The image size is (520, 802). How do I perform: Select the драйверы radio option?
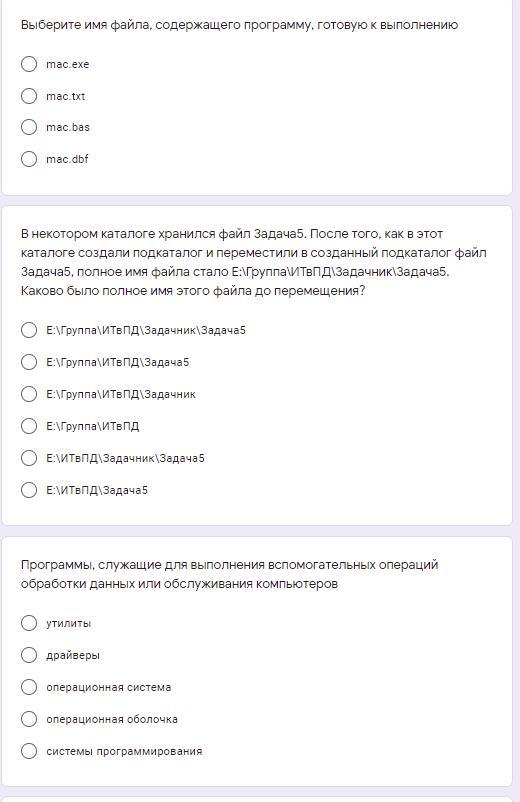click(x=29, y=655)
